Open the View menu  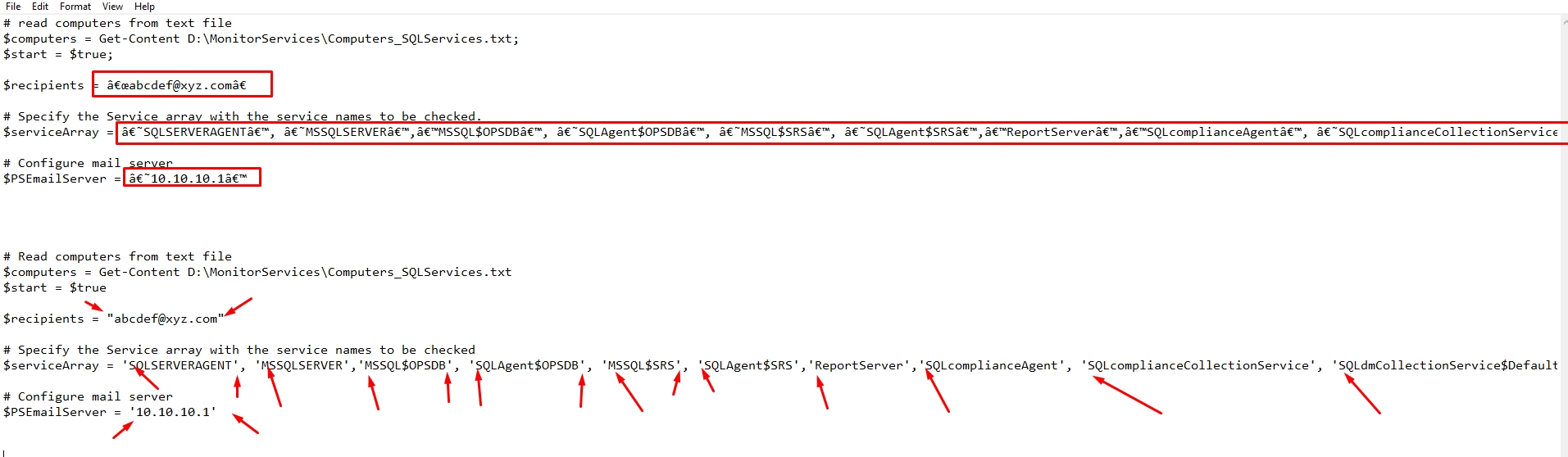point(112,7)
